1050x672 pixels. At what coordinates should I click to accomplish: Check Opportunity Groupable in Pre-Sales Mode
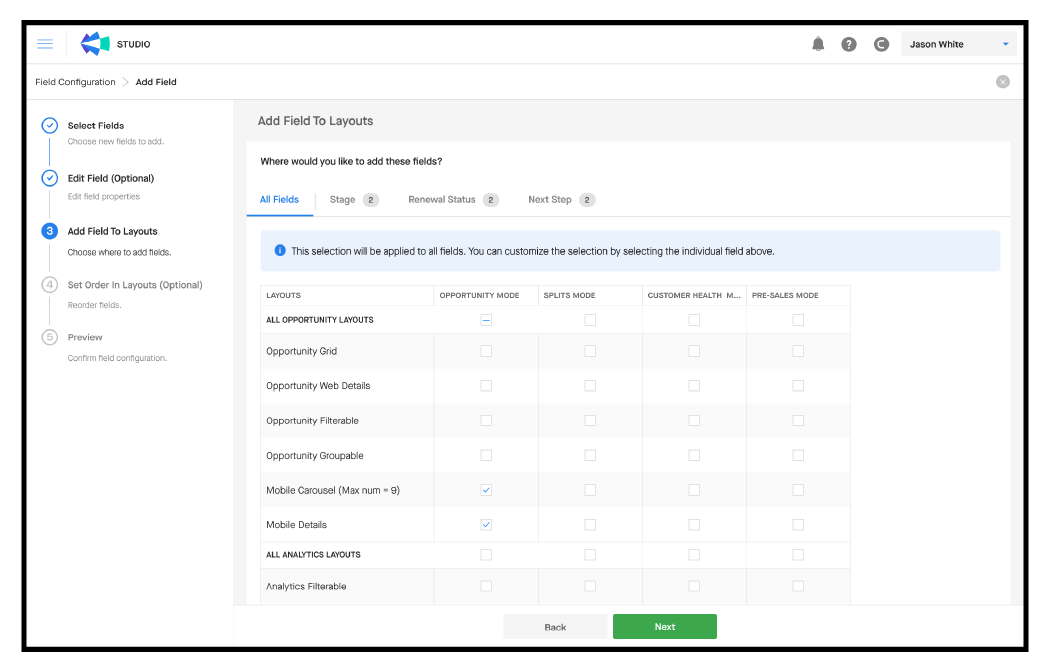pos(798,455)
